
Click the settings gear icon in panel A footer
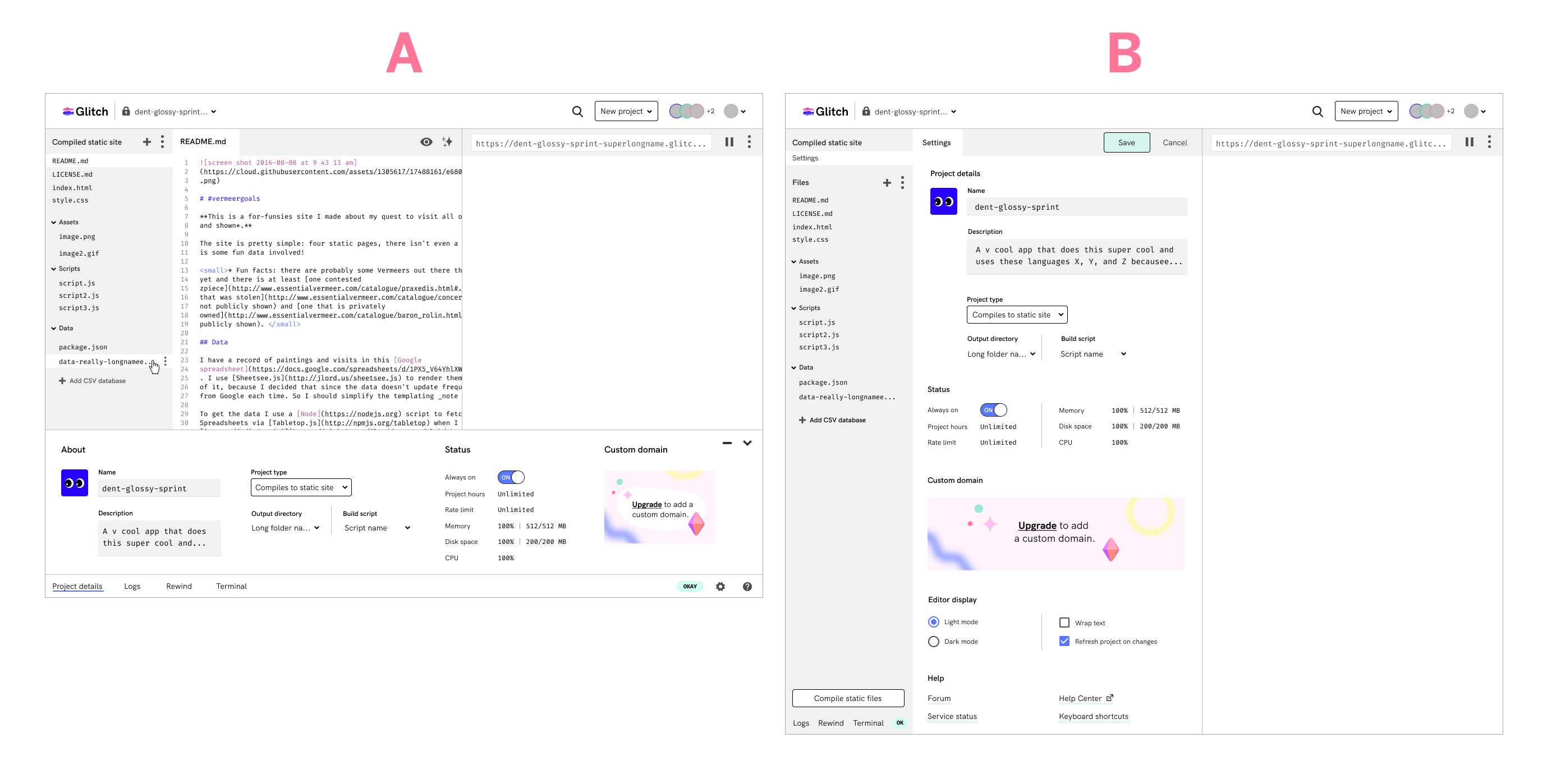[x=720, y=586]
